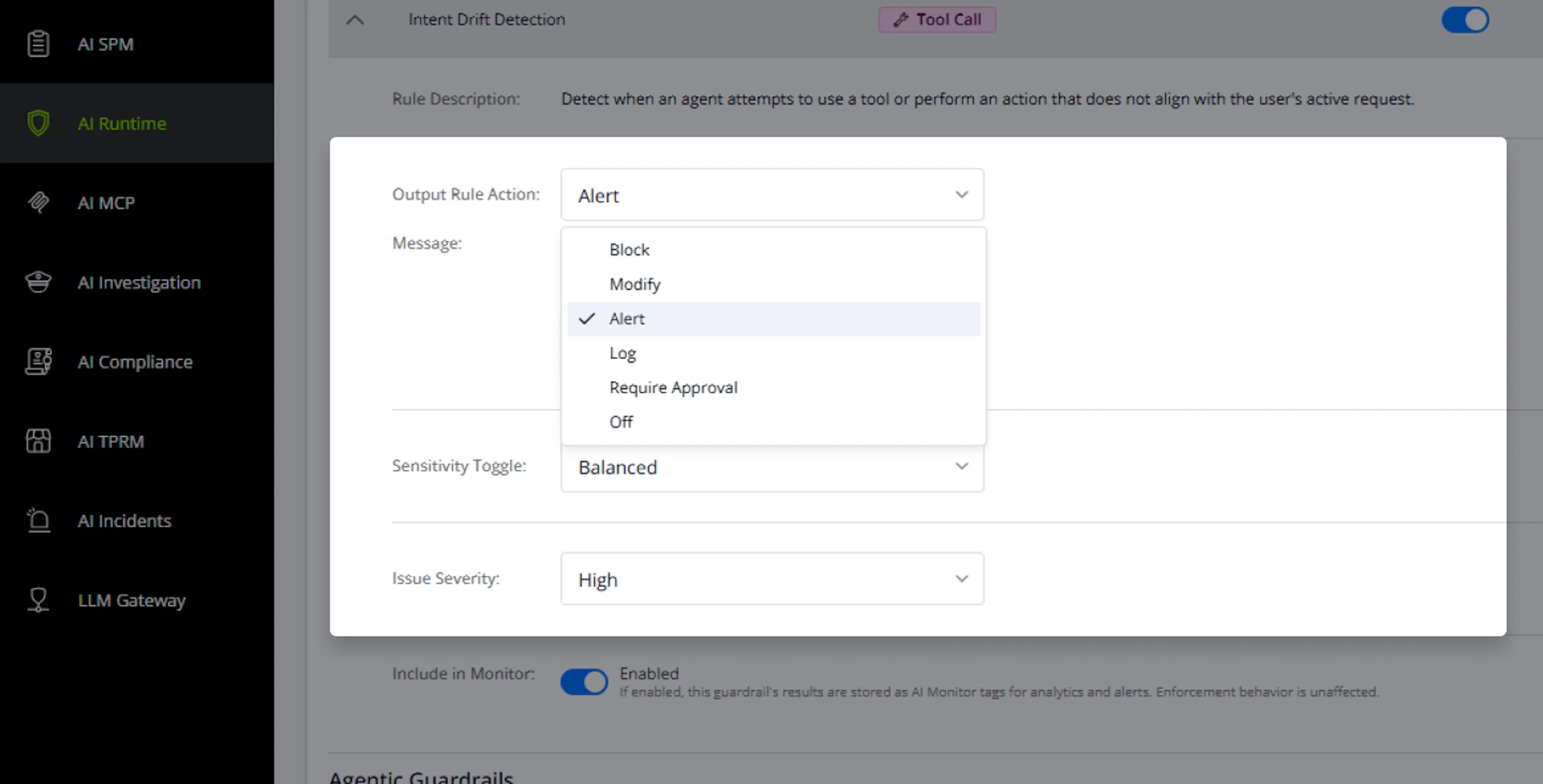Click the Issue Severity chevron arrow
The width and height of the screenshot is (1543, 784).
(962, 579)
